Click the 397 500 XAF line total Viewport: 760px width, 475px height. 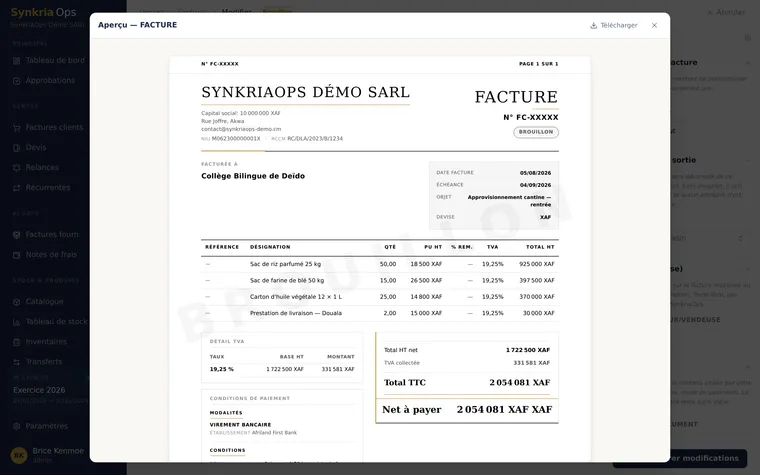[x=537, y=281]
